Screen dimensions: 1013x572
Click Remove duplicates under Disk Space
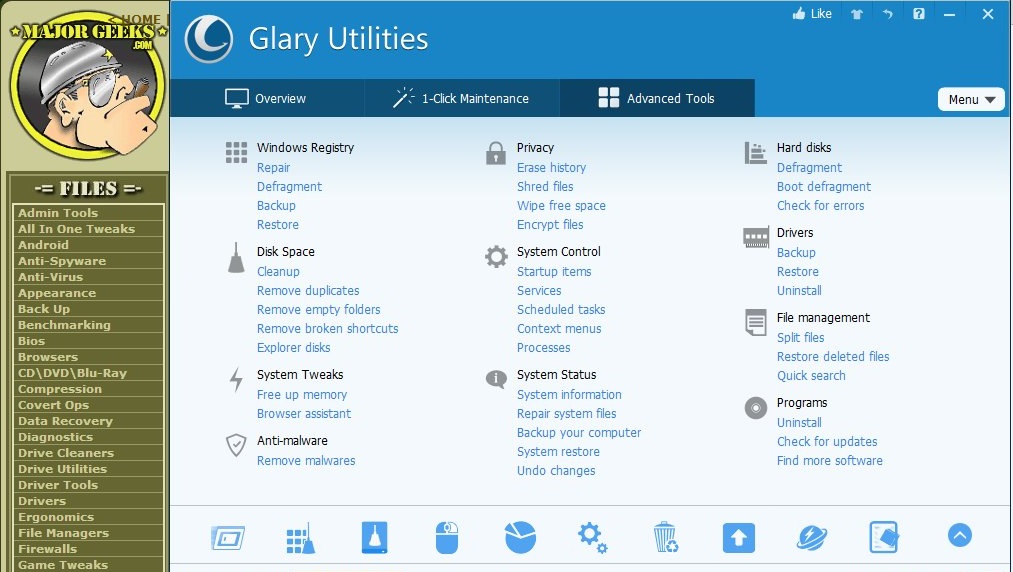[308, 290]
